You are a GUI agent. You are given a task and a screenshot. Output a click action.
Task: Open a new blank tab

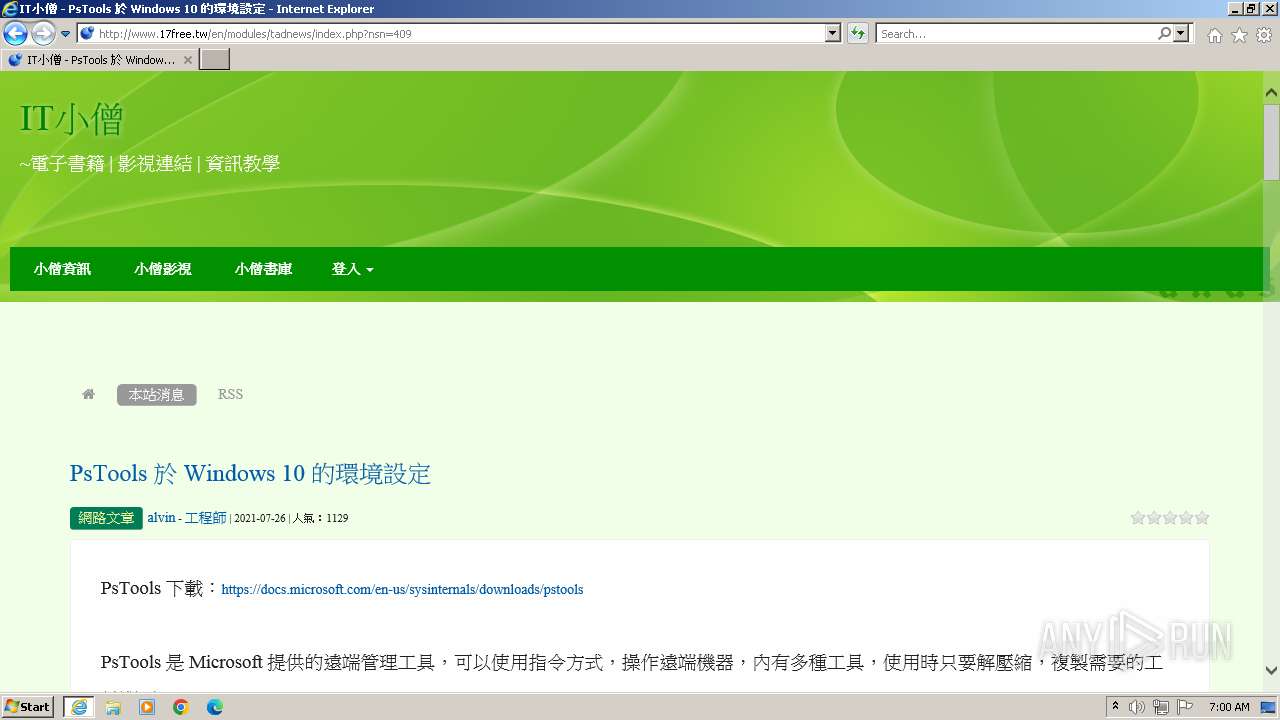click(215, 60)
